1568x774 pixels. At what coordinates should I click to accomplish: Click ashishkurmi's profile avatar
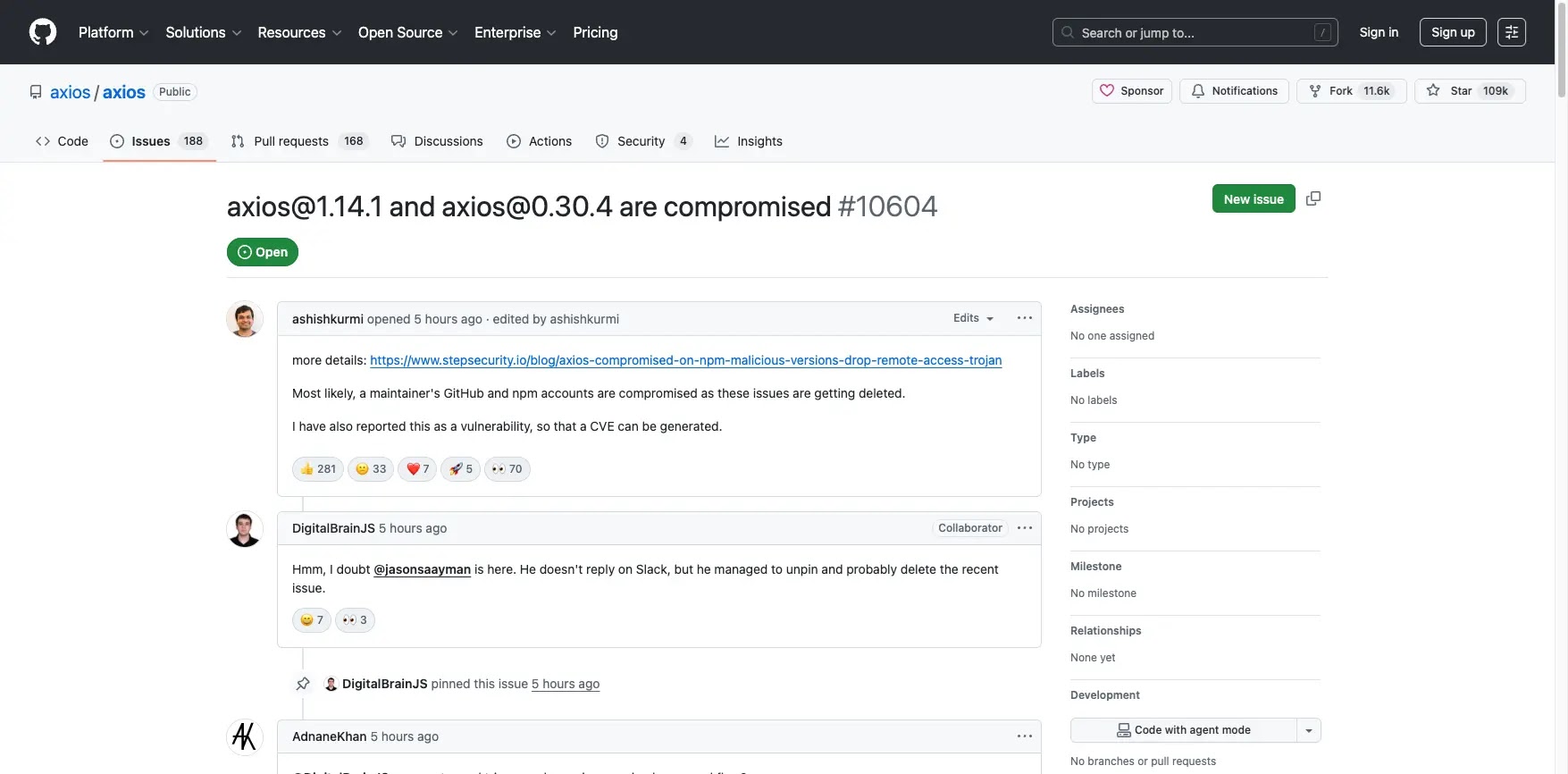(244, 319)
